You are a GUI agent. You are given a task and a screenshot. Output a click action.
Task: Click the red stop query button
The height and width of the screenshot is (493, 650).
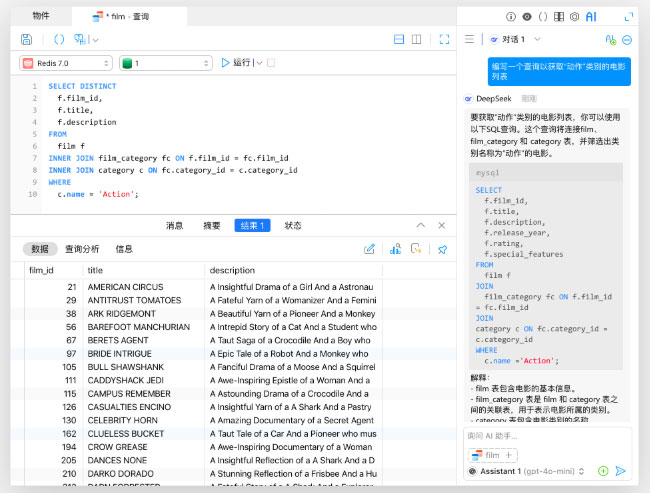(271, 63)
